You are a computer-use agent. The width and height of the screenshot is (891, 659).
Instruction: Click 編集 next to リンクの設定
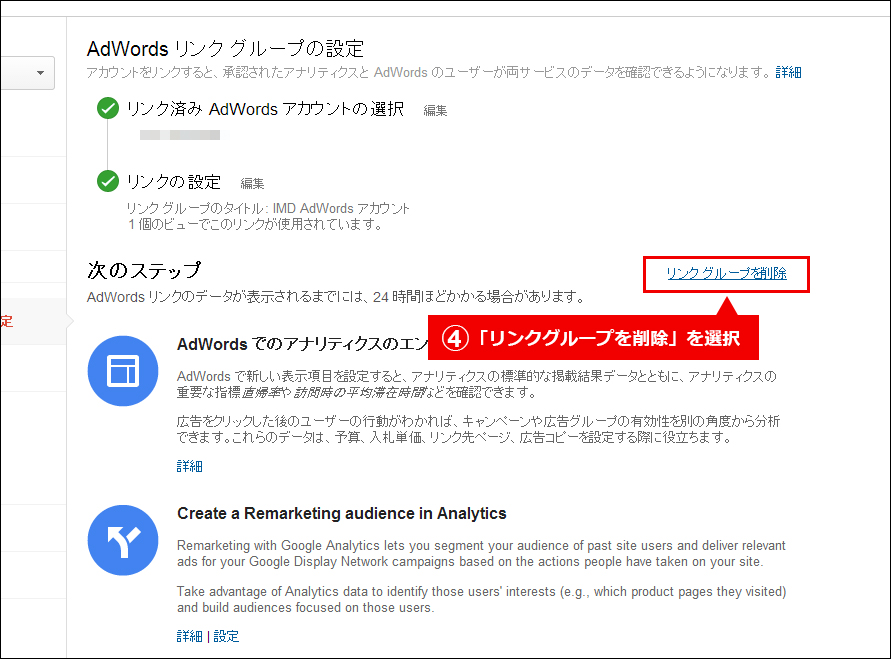(x=252, y=183)
